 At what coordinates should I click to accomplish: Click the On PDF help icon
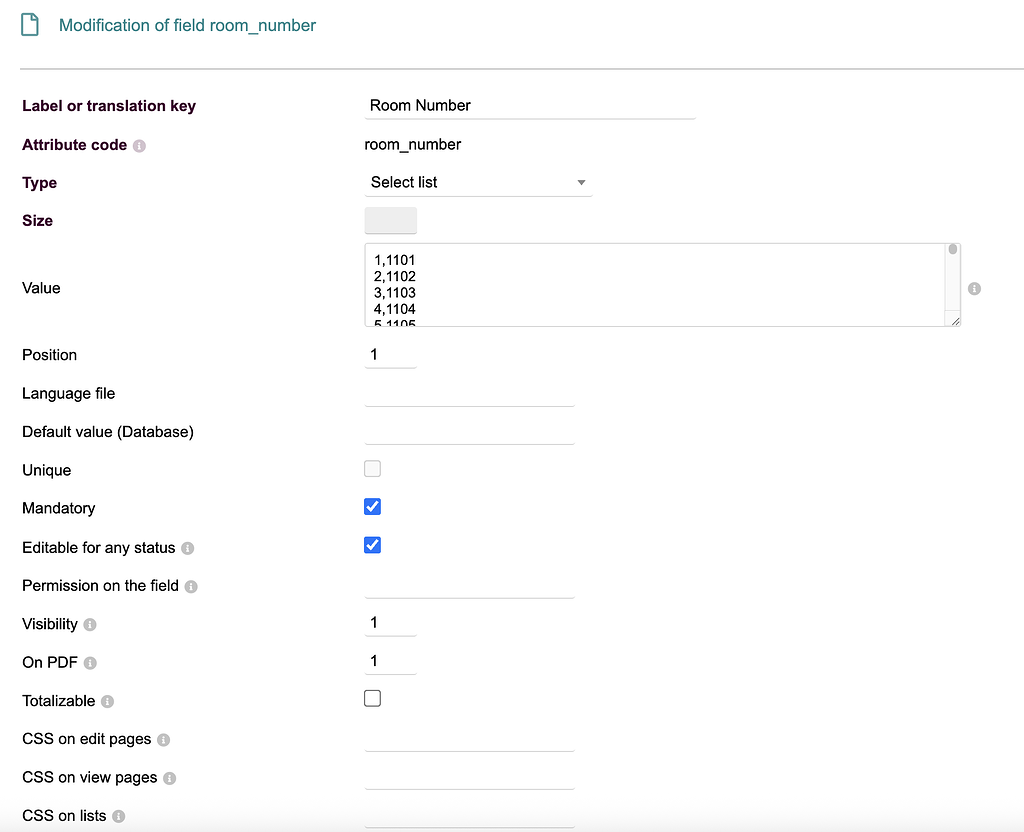[89, 663]
